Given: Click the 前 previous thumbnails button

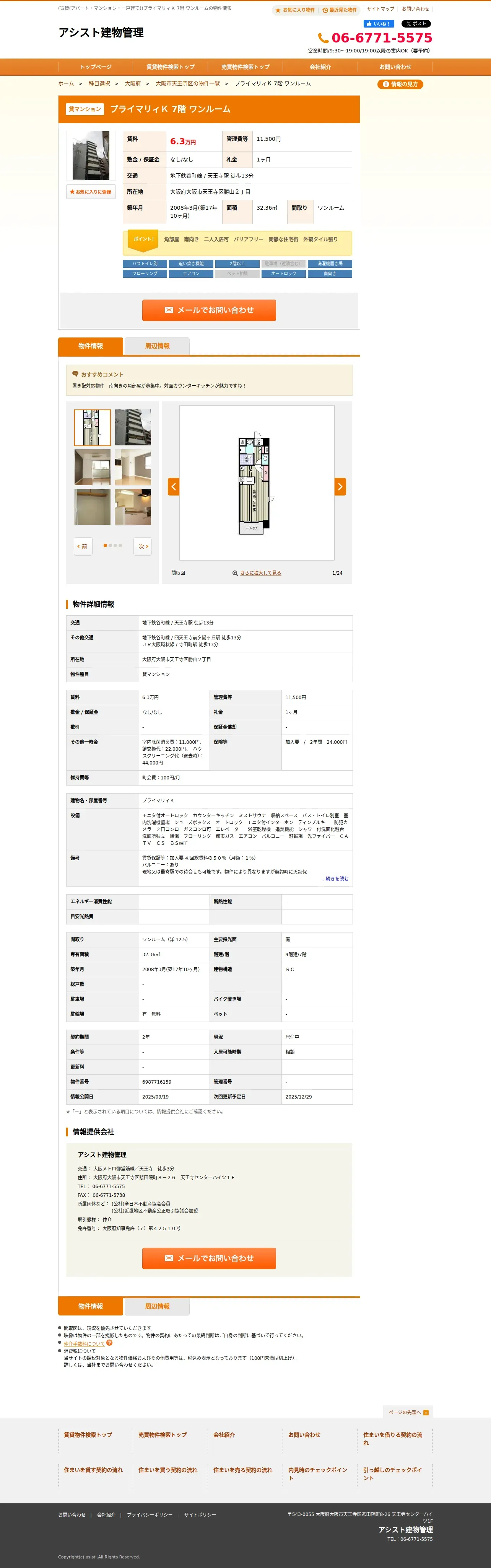Looking at the screenshot, I should click(83, 546).
